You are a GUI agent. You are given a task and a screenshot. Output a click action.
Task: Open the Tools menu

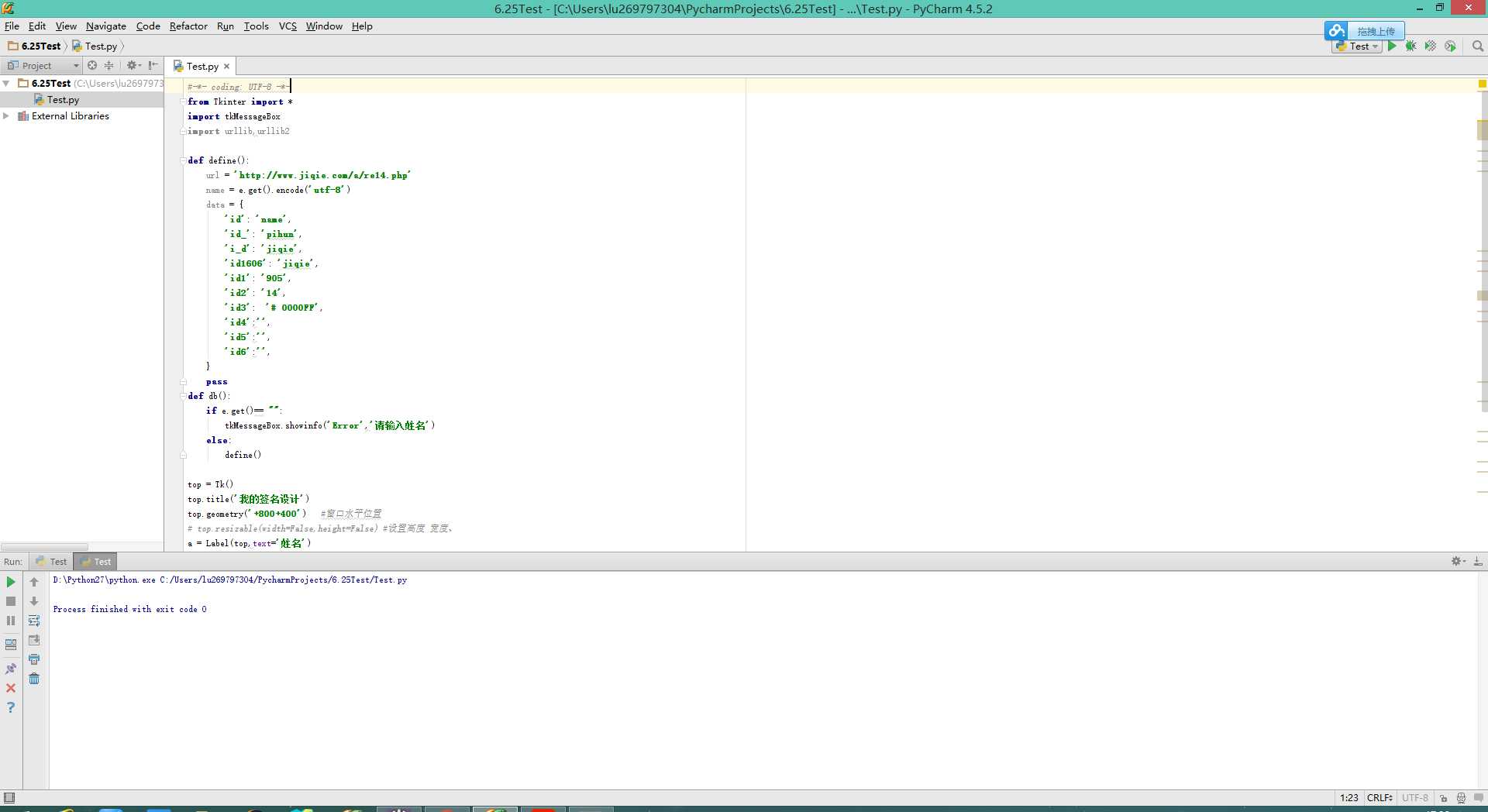[256, 26]
